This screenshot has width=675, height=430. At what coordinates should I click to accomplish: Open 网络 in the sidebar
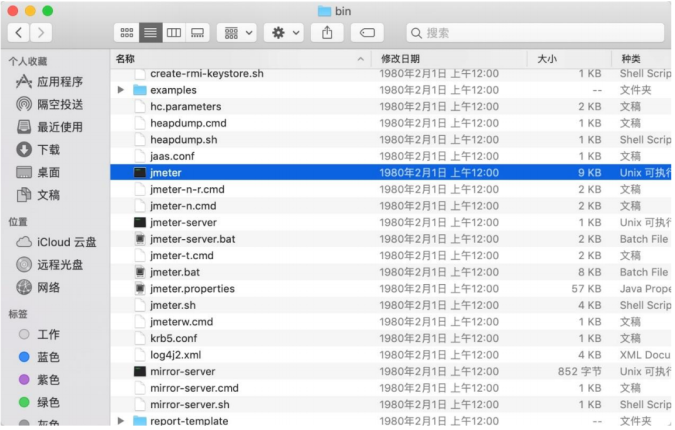click(x=38, y=287)
